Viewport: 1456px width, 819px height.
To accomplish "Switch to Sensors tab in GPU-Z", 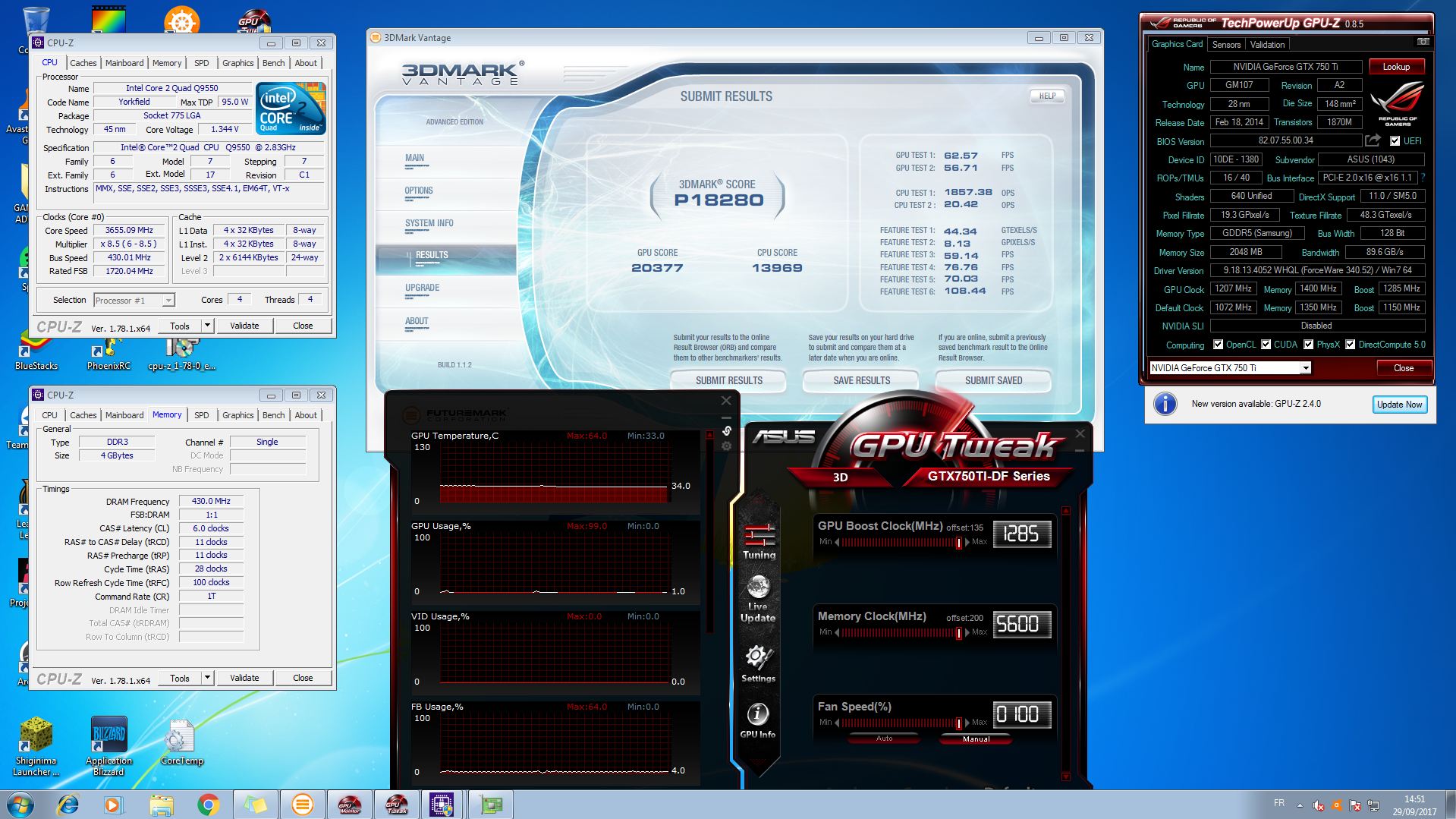I will 1226,44.
